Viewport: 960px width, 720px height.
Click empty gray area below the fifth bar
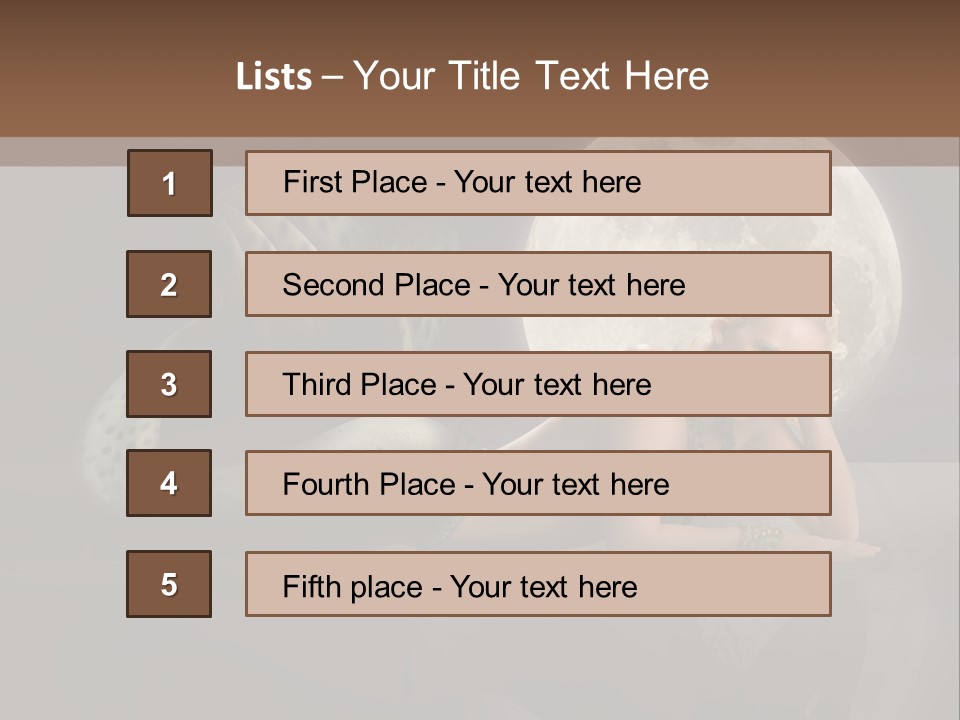pos(480,670)
